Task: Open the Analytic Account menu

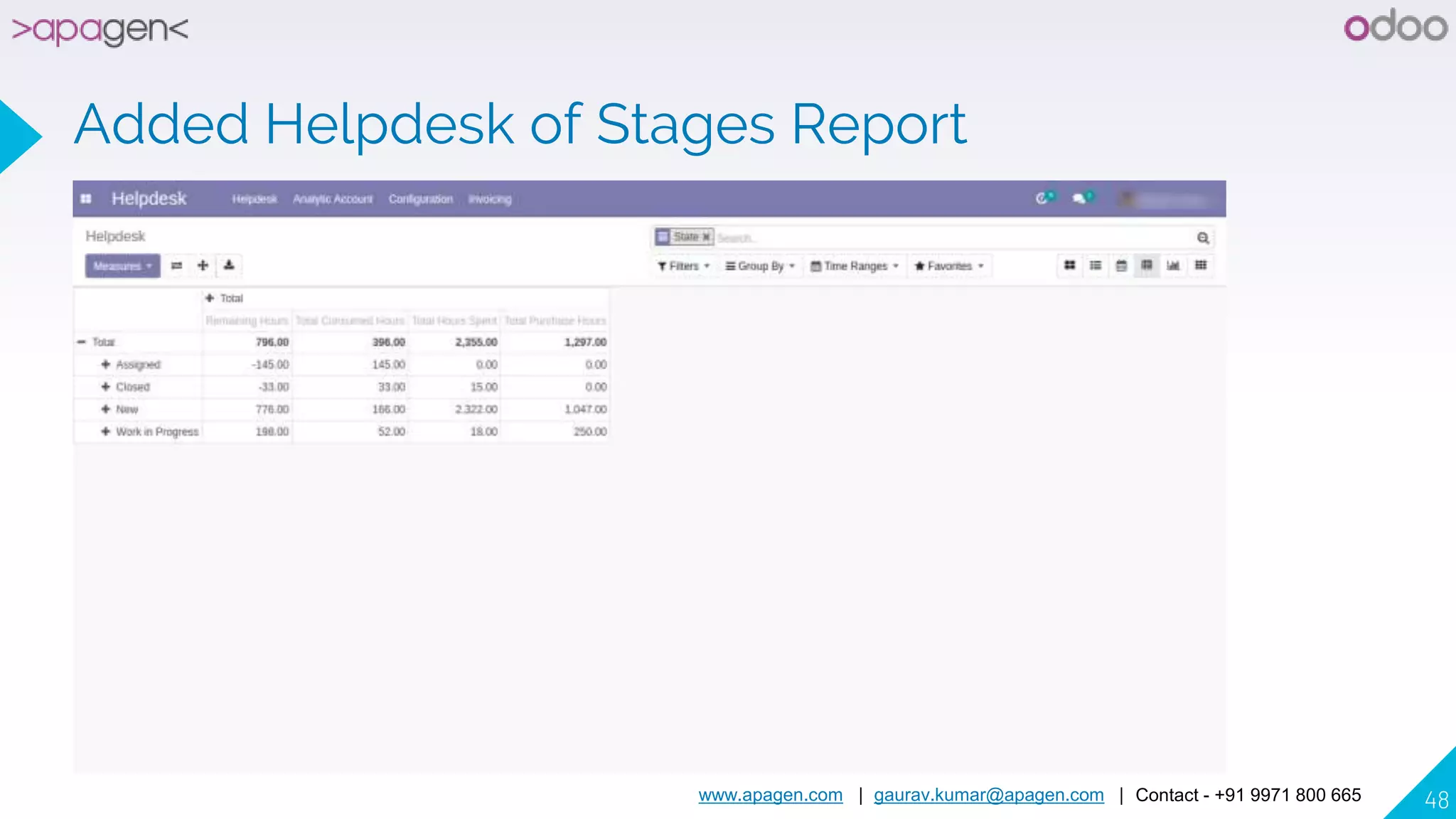Action: point(333,199)
